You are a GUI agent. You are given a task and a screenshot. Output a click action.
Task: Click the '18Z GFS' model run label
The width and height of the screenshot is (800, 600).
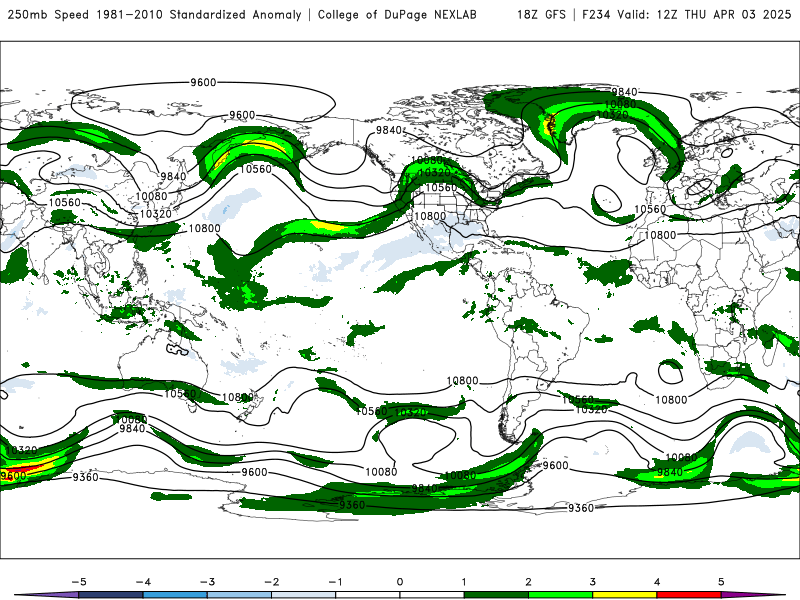point(541,15)
